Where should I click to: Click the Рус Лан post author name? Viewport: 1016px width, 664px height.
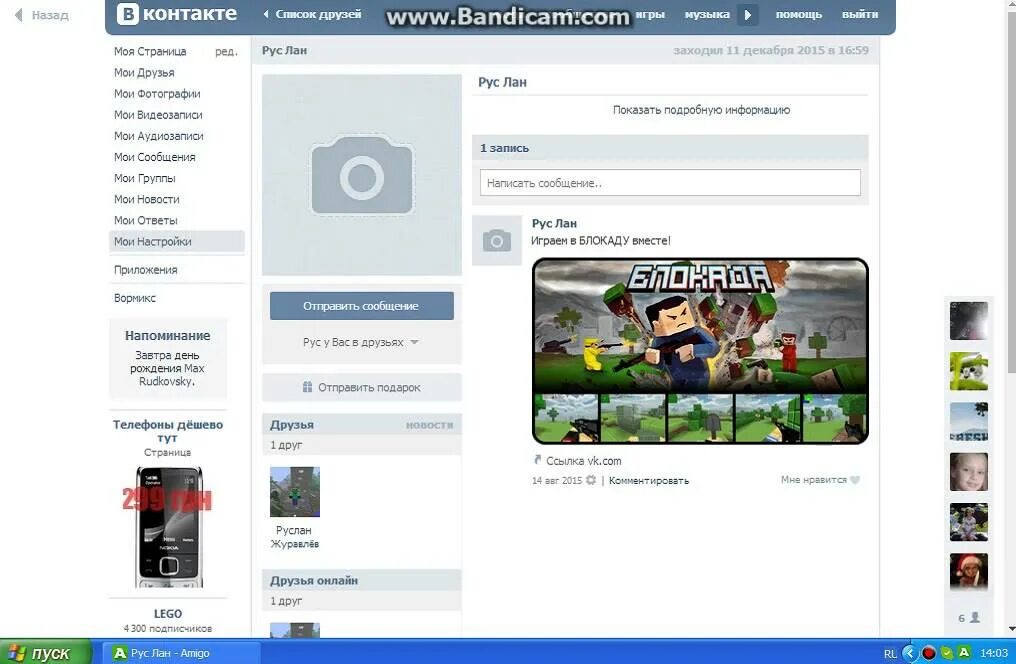click(x=554, y=223)
